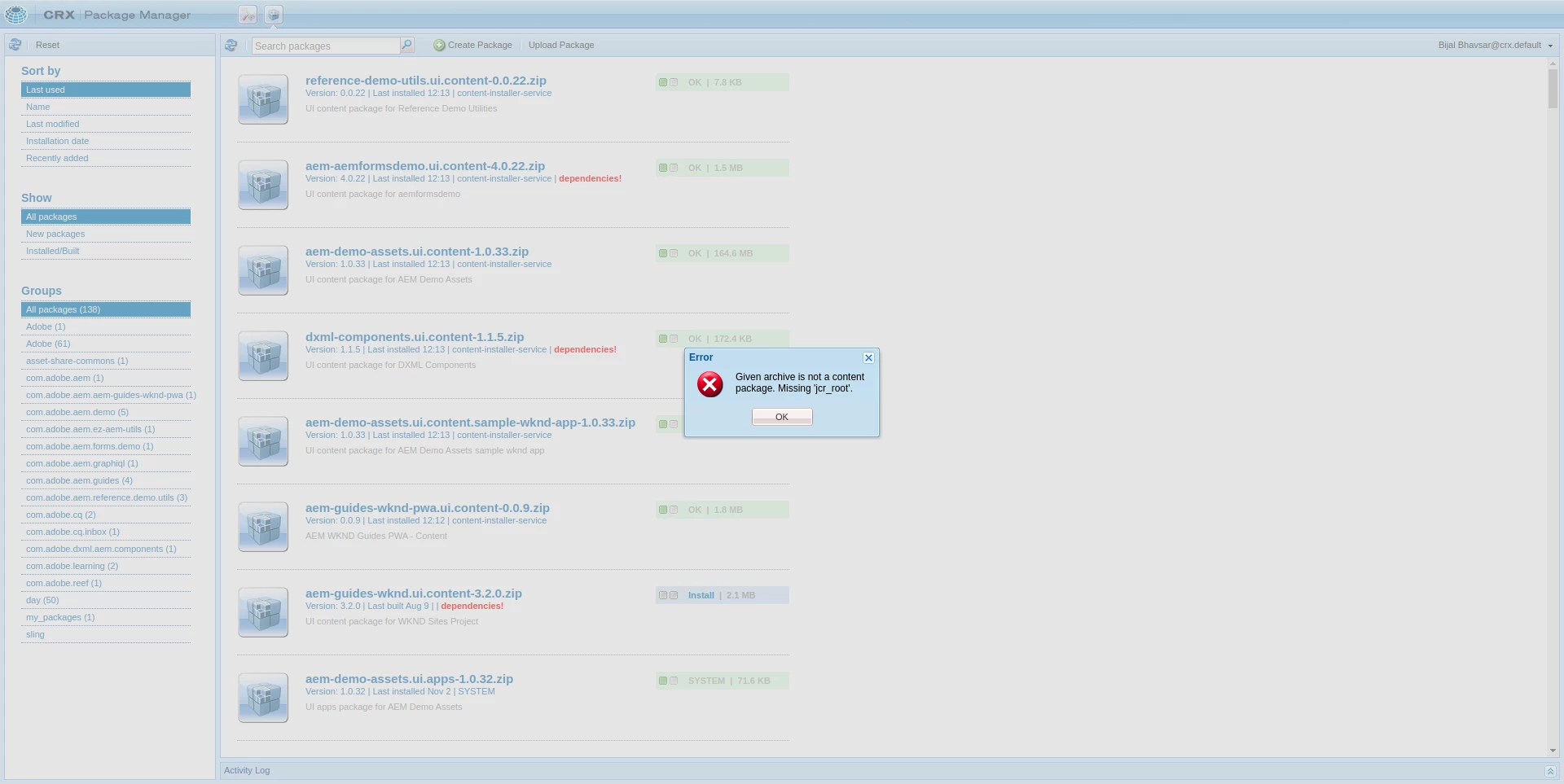Open the Package Manager cube icon

[274, 15]
